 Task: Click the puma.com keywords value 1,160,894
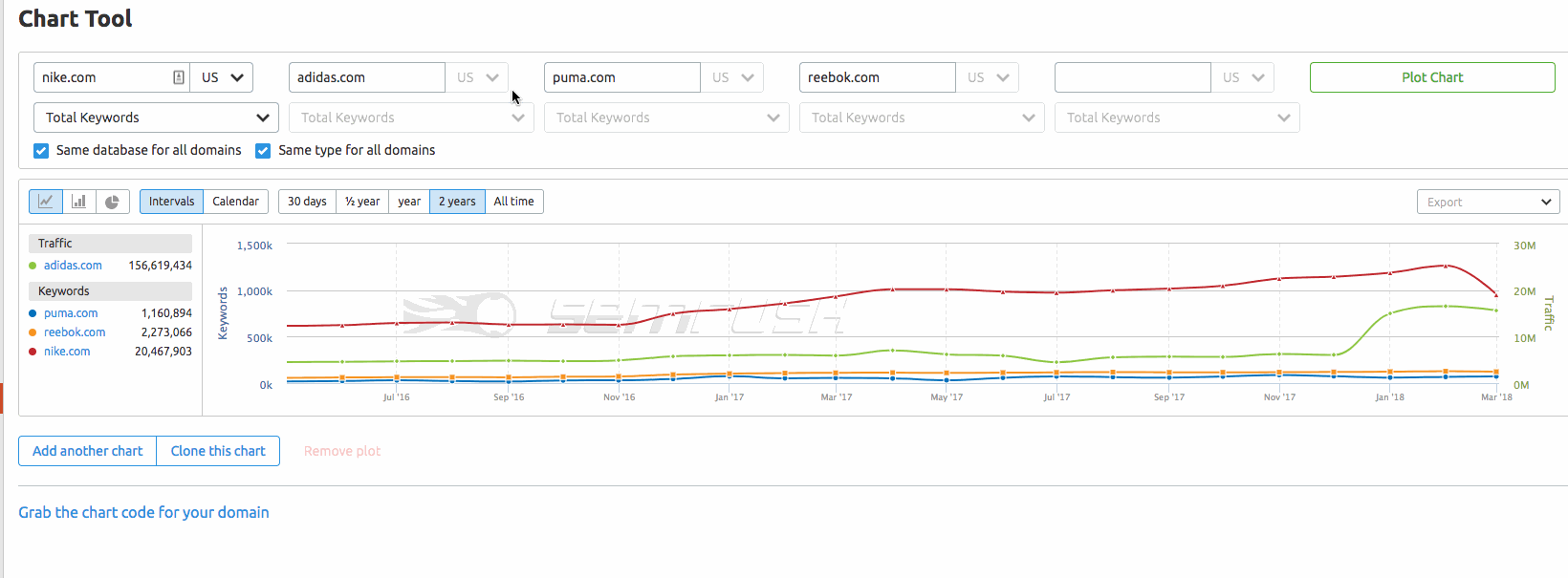[x=166, y=313]
